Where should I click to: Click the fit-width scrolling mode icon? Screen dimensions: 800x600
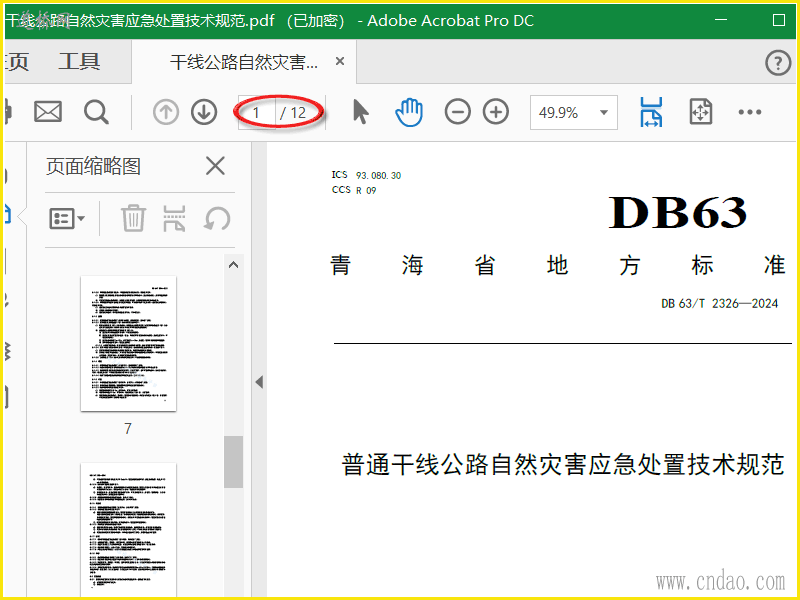click(x=652, y=112)
